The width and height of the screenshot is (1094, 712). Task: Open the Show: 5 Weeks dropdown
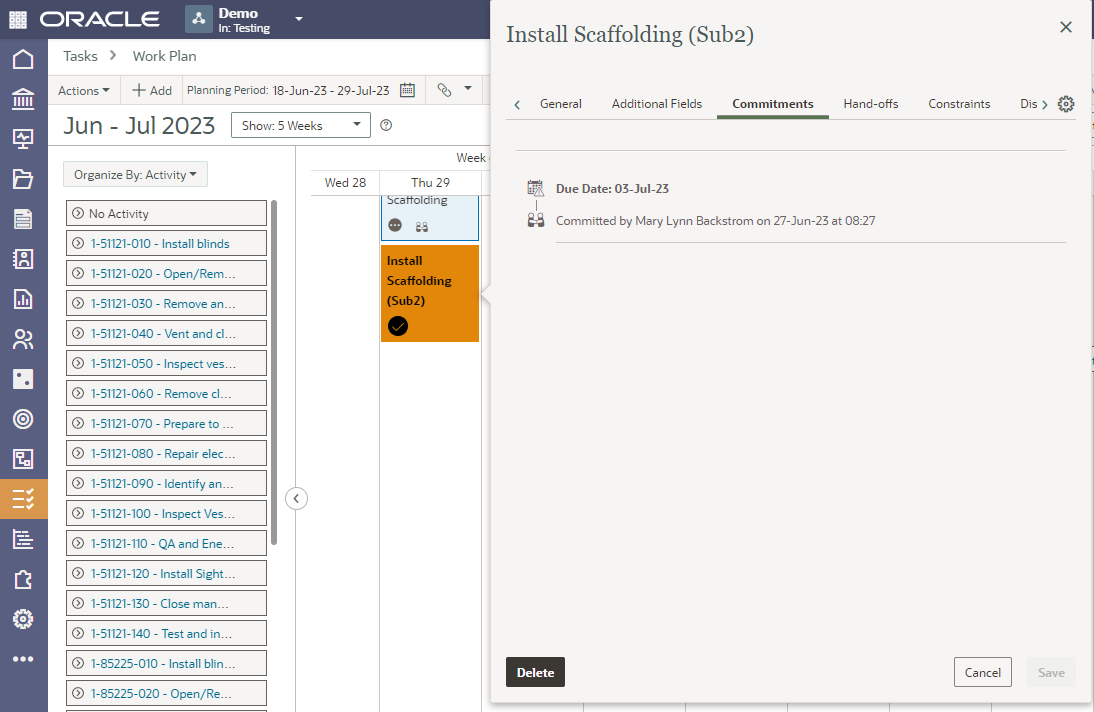click(x=300, y=125)
